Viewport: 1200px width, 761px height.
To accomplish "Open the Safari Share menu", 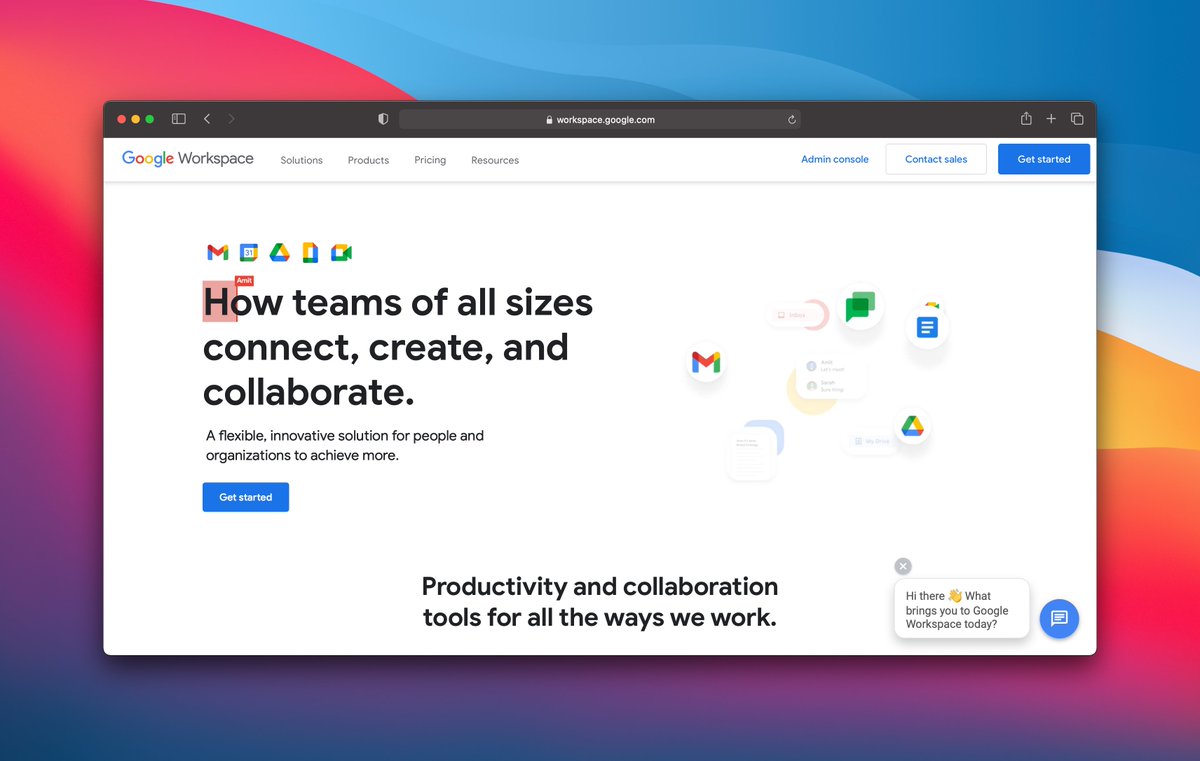I will pyautogui.click(x=1026, y=118).
